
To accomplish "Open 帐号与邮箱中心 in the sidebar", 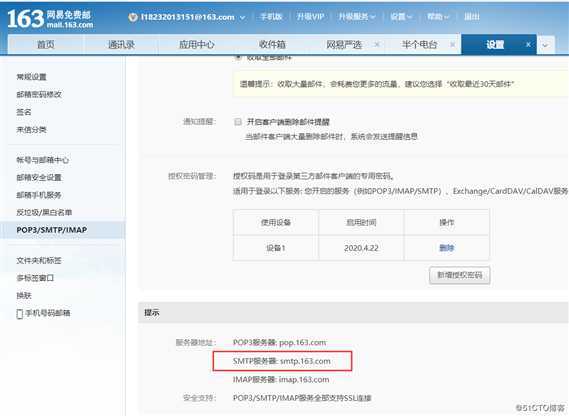I will click(x=42, y=160).
